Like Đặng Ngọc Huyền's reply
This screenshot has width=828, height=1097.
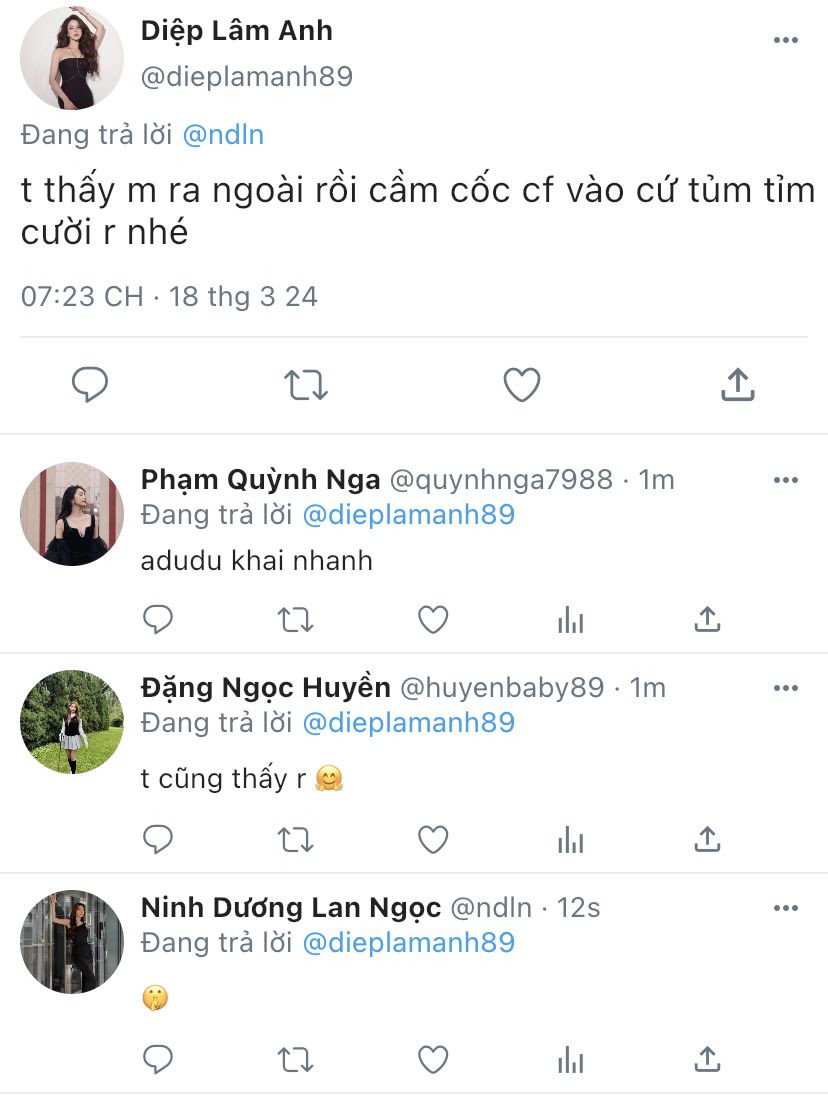tap(433, 839)
